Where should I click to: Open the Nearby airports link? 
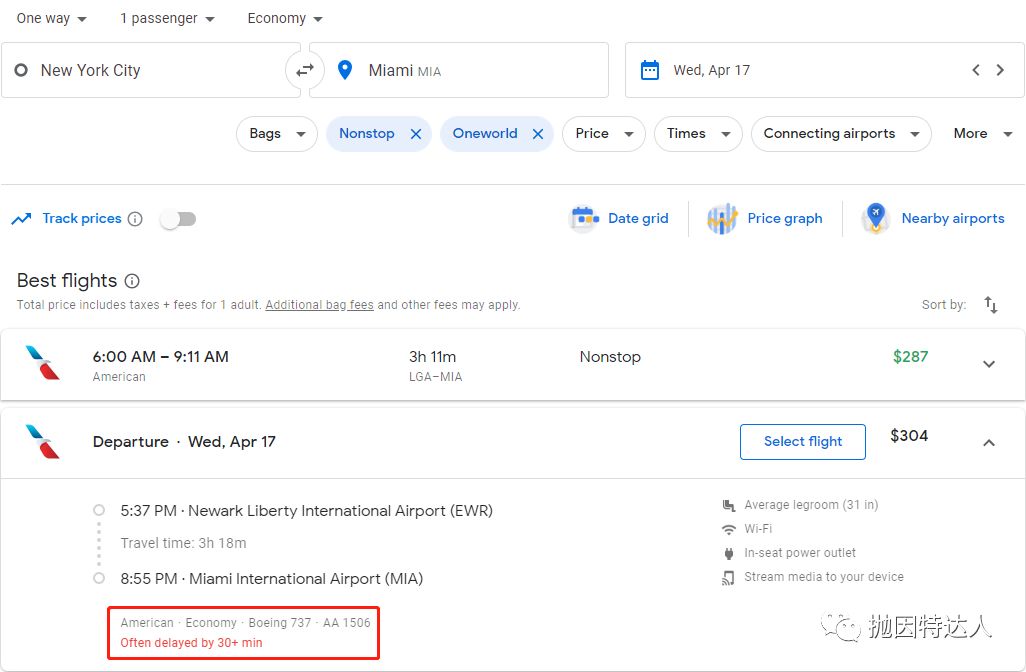(953, 219)
